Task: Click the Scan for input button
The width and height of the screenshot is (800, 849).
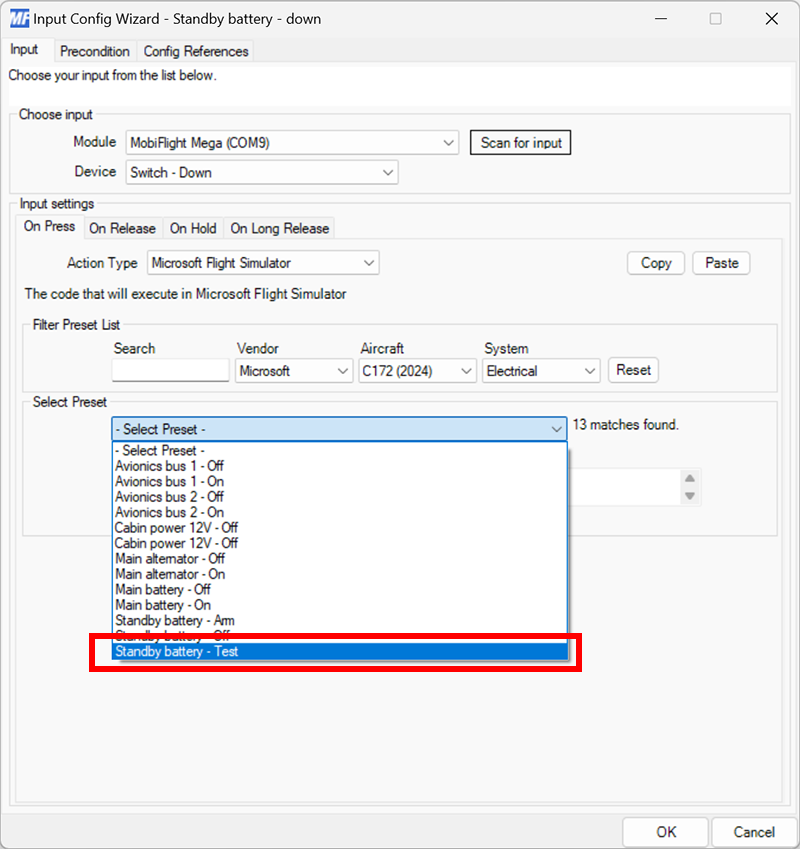Action: 520,142
